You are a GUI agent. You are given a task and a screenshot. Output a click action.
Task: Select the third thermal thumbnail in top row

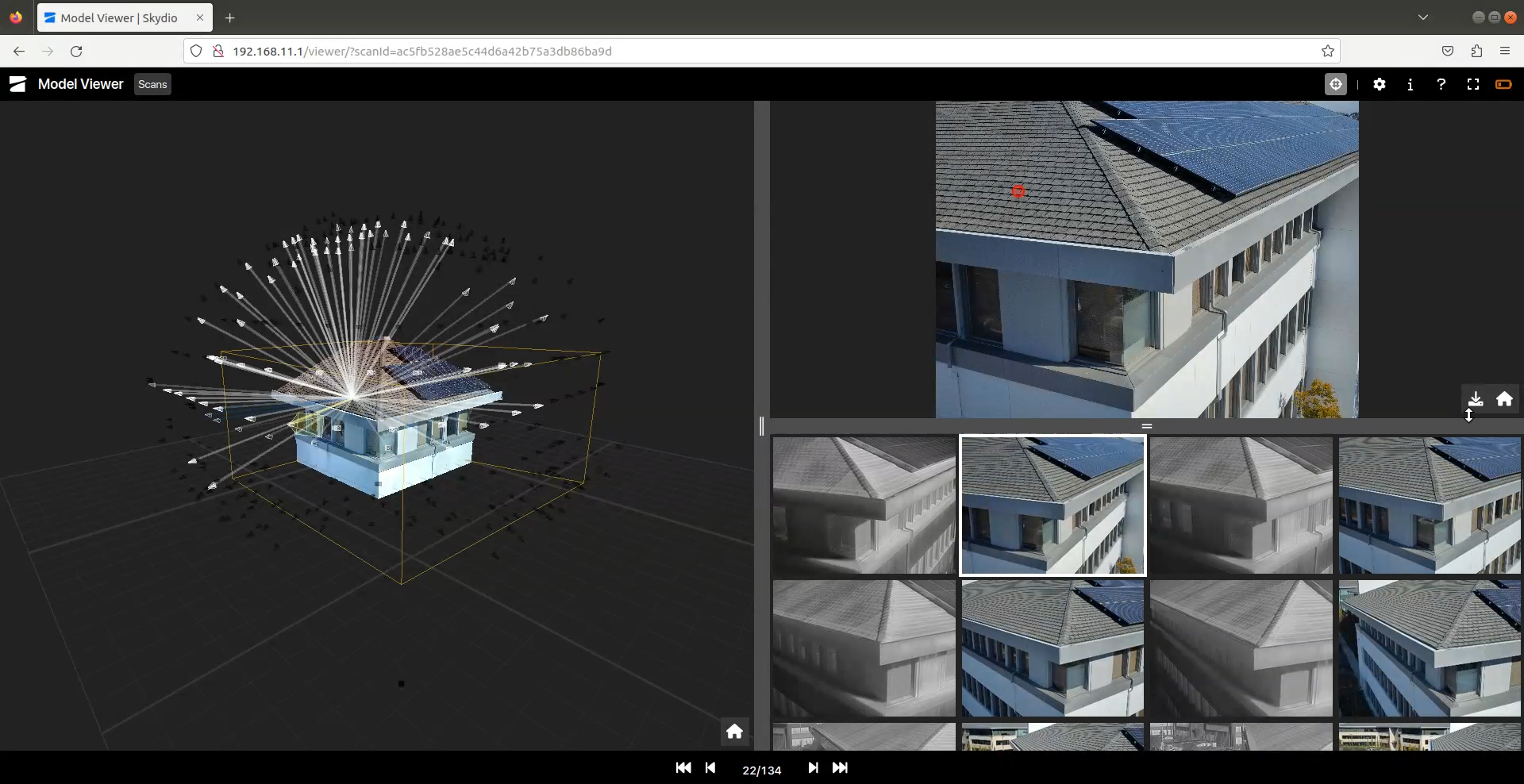pyautogui.click(x=1241, y=505)
